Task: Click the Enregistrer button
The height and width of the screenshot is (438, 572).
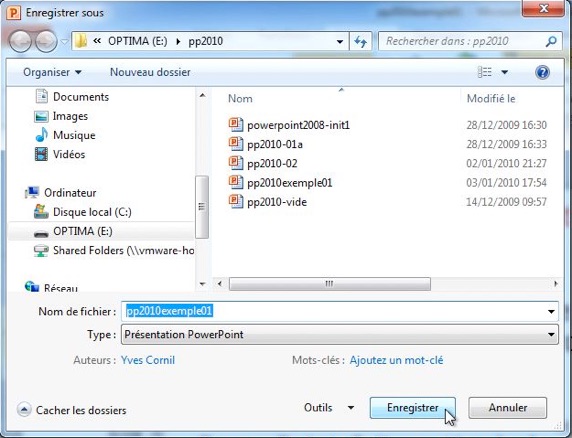Action: point(413,408)
